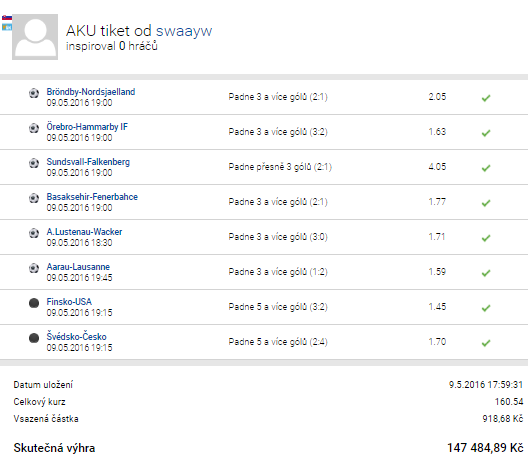Click the soccer ball icon beside Sundsvall-Falkenberg
This screenshot has width=528, height=460.
[x=34, y=163]
